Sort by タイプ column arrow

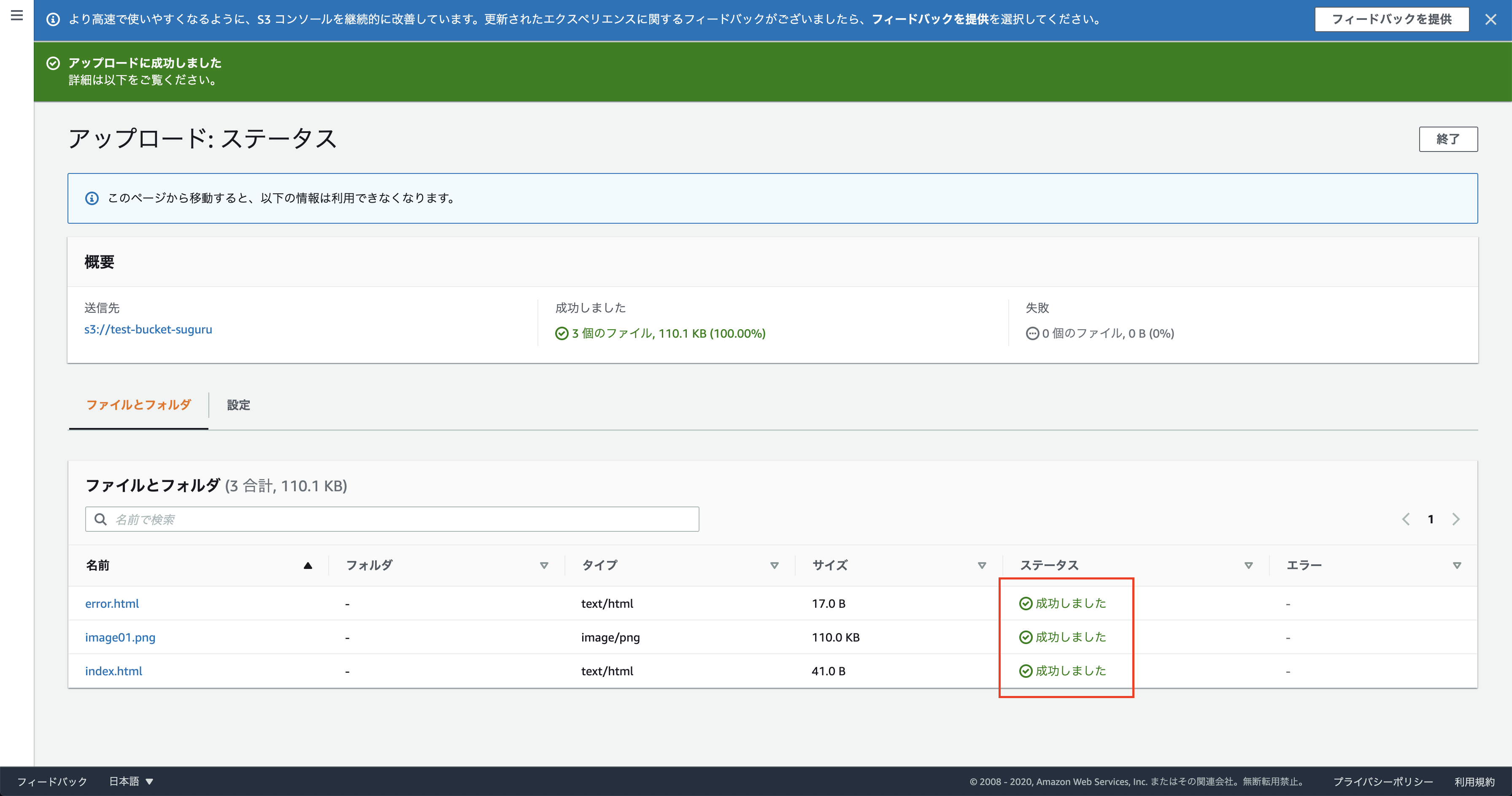tap(774, 565)
